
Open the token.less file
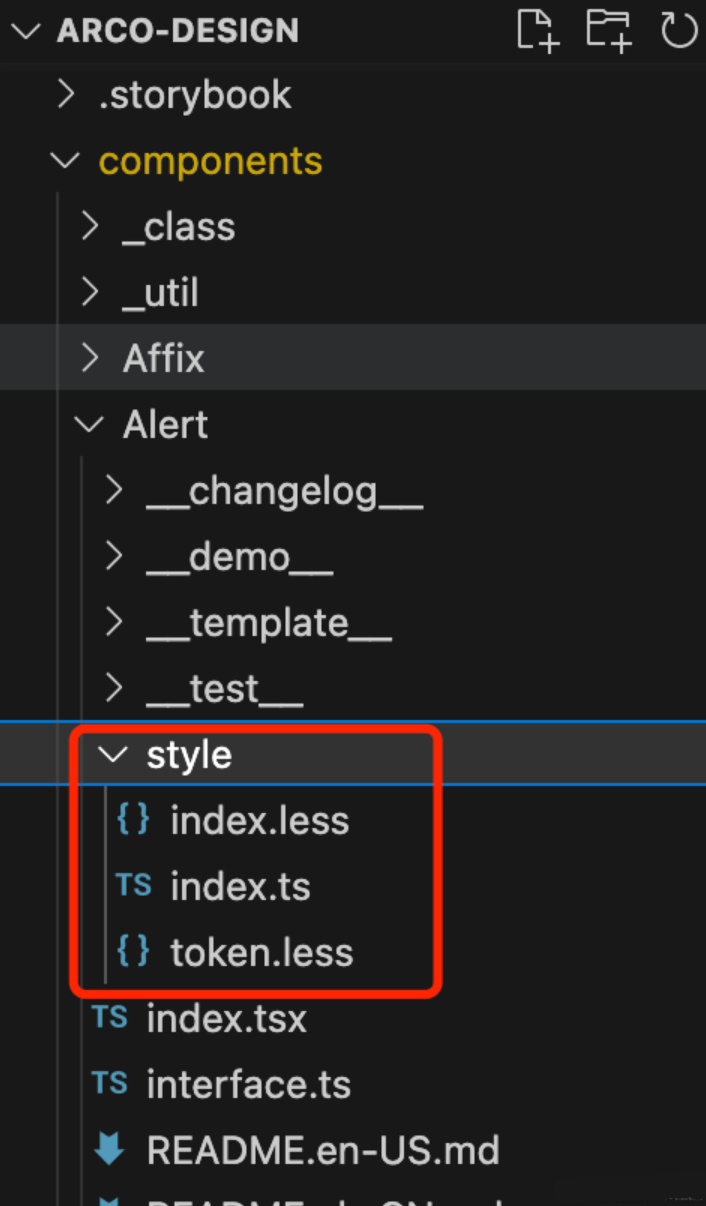[x=262, y=952]
